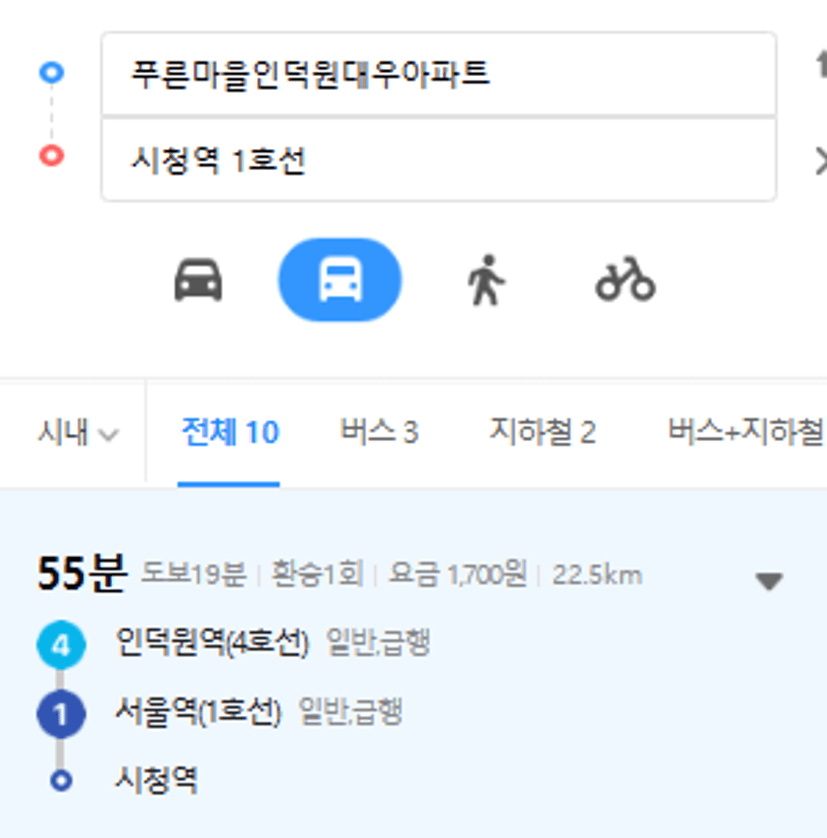Screen dimensions: 827x838
Task: Expand the 55분 route details arrow
Action: (x=769, y=580)
